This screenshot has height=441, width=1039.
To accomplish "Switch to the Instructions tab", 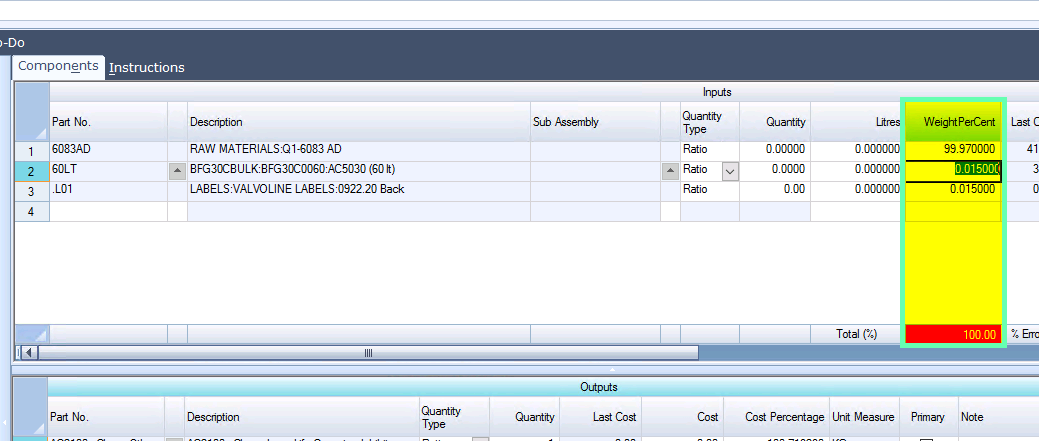I will pyautogui.click(x=147, y=68).
